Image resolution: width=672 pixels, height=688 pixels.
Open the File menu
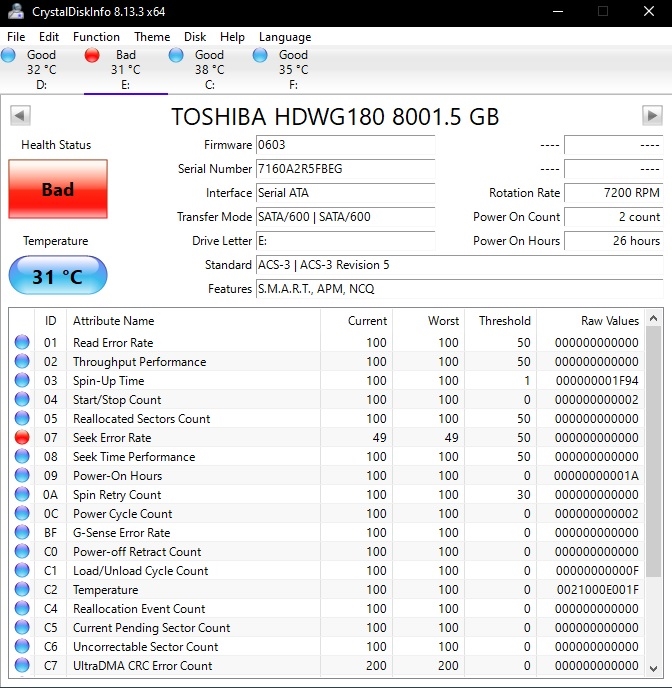[x=16, y=37]
